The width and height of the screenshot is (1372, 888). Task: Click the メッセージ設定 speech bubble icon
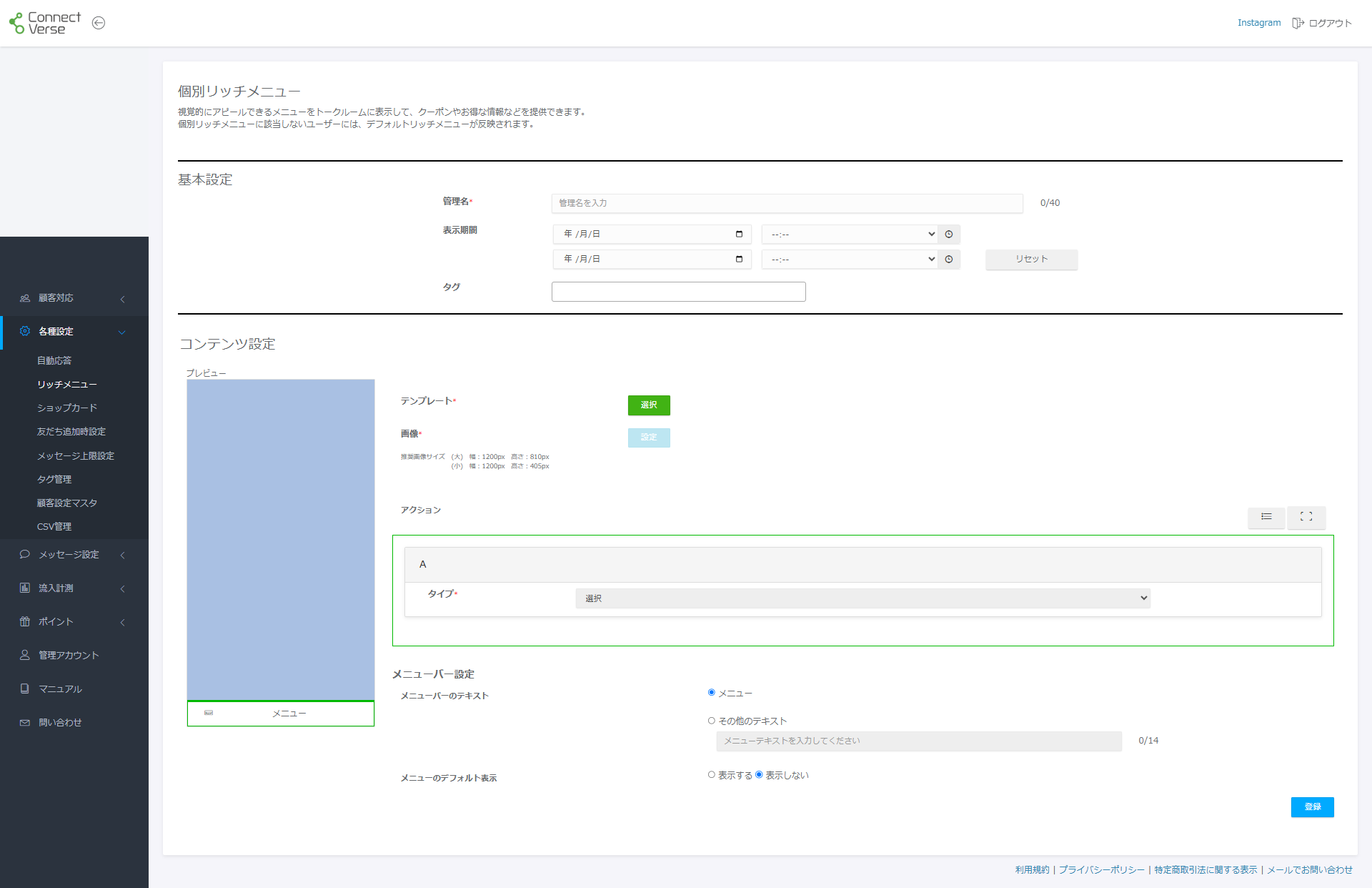pos(25,554)
